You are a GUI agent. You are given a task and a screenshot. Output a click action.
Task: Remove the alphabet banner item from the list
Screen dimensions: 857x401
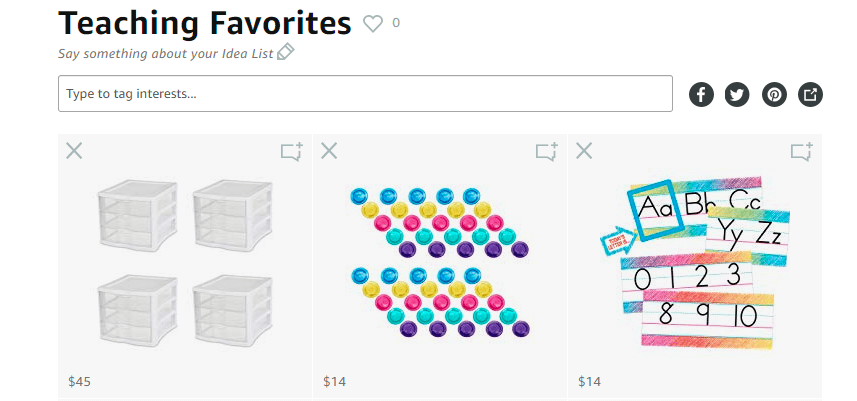point(584,151)
